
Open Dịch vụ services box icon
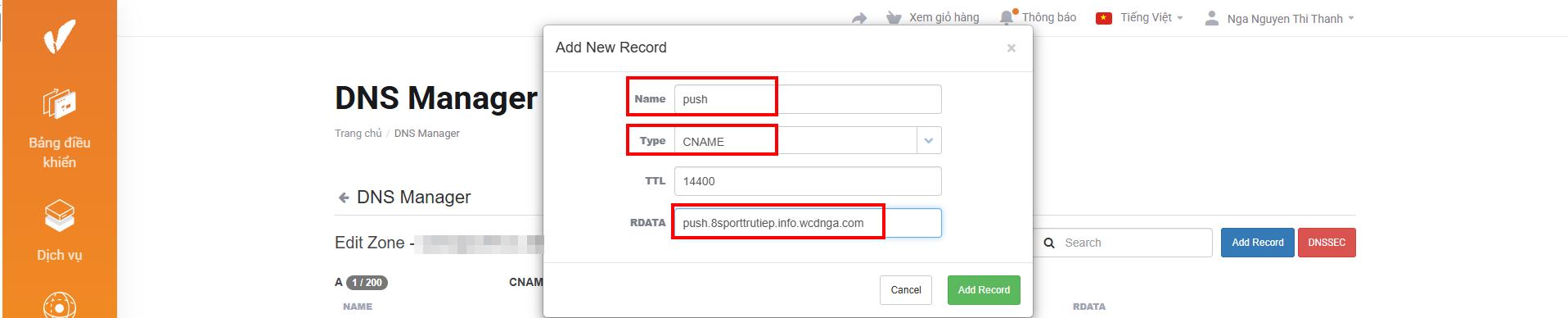pyautogui.click(x=59, y=216)
